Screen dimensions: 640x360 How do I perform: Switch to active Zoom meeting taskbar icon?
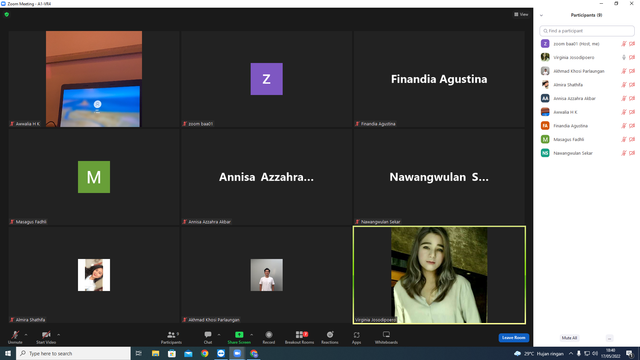[237, 353]
